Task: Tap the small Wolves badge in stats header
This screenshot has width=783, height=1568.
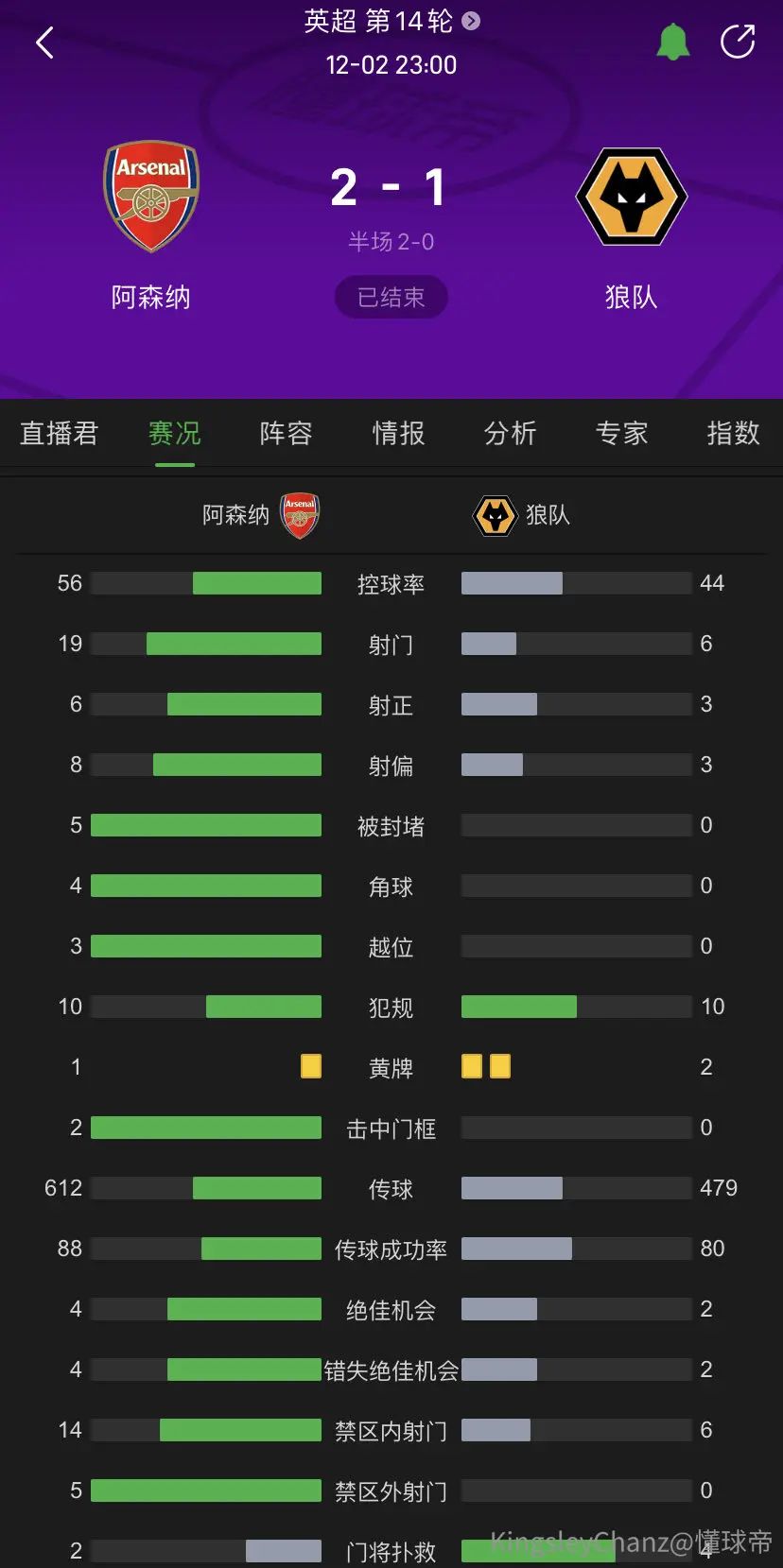Action: coord(496,516)
